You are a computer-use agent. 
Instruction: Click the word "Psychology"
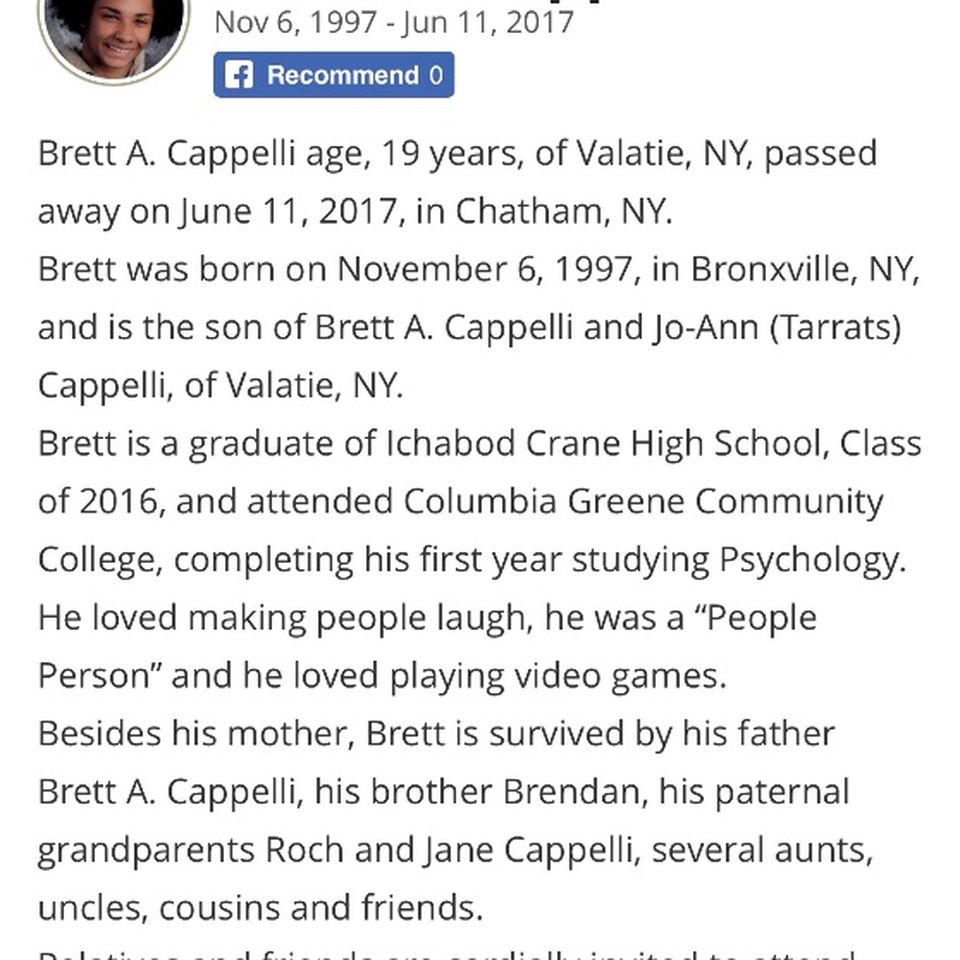[812, 560]
